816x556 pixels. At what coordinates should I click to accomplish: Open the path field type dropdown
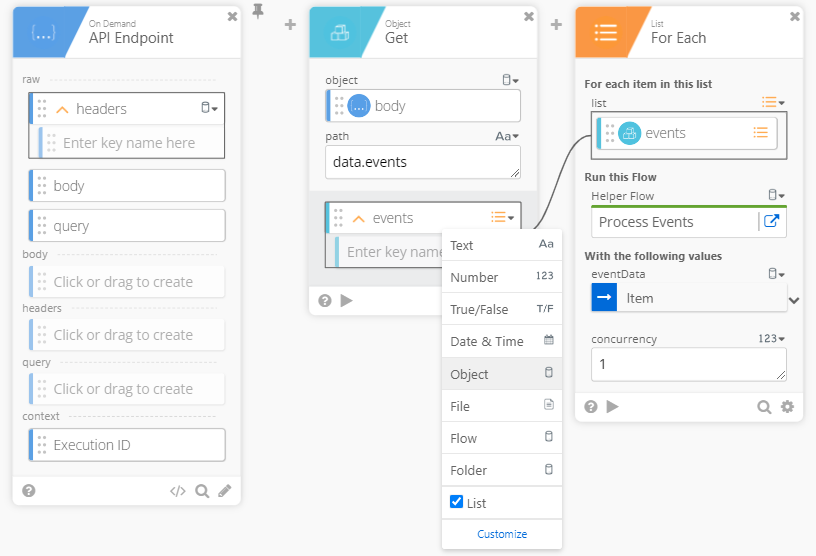507,136
